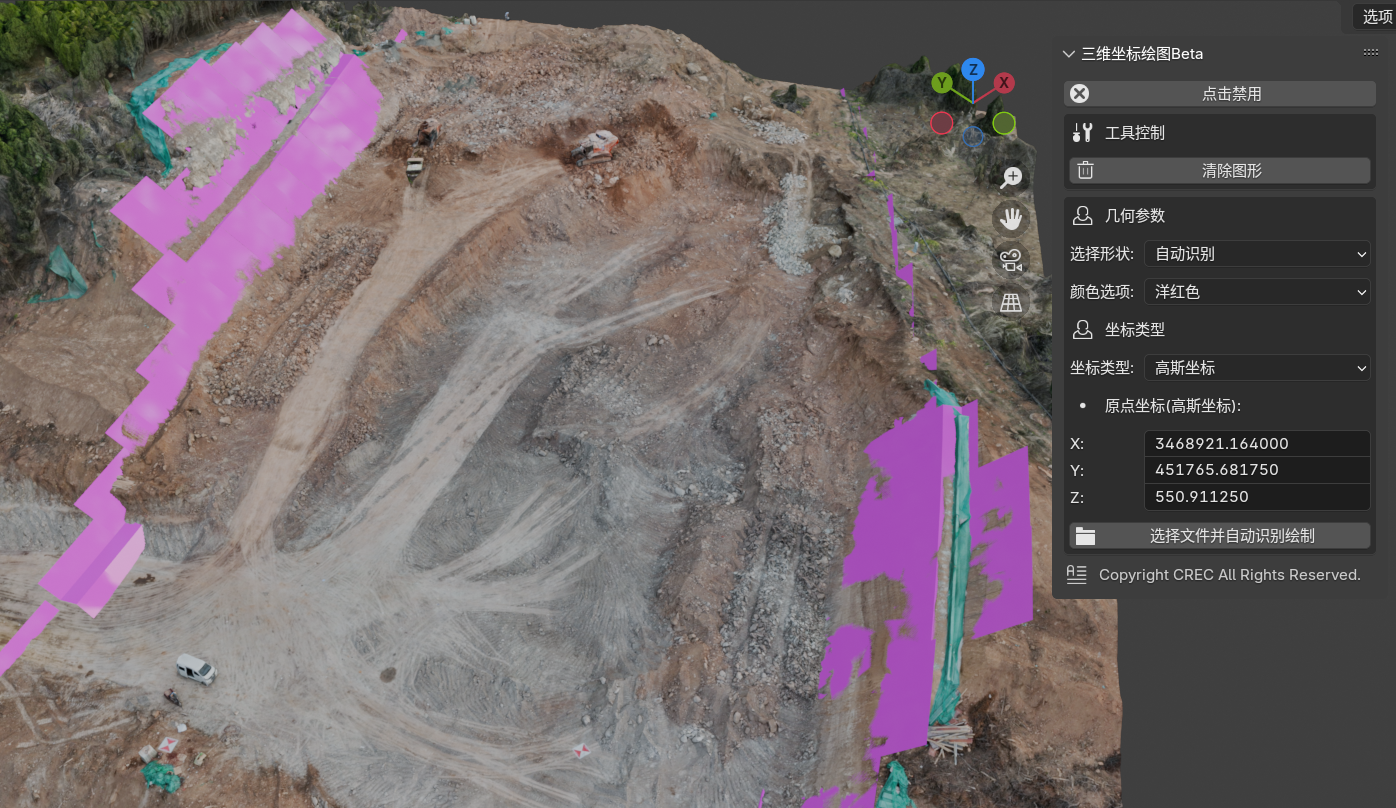
Task: Click the panel drag handle dots
Action: [1370, 53]
